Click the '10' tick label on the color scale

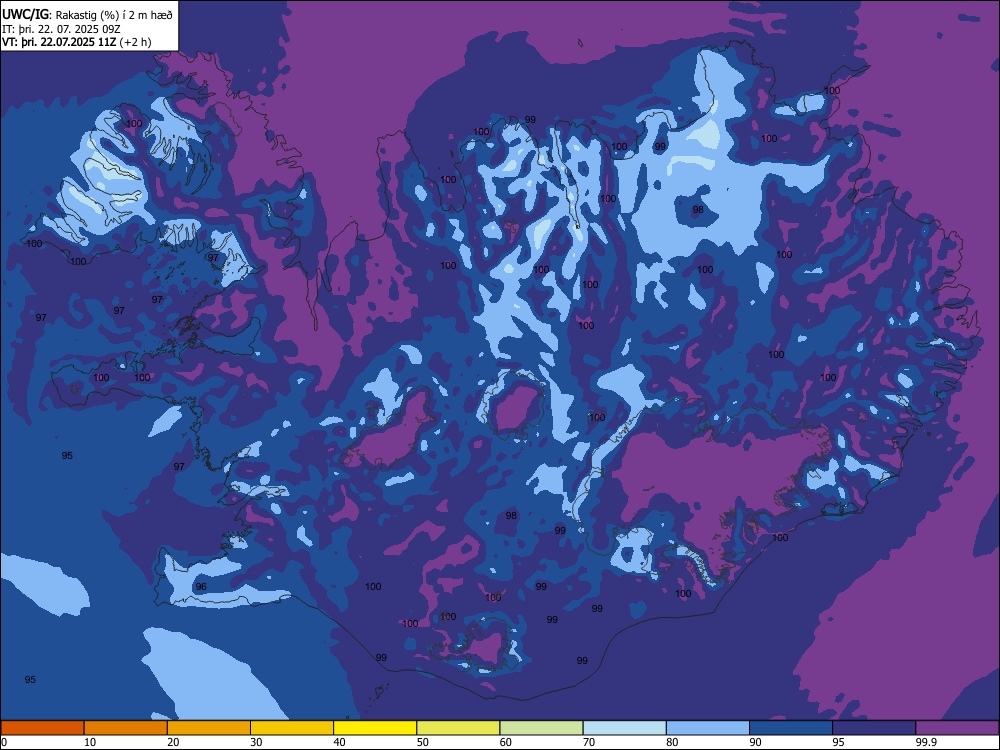click(x=90, y=742)
